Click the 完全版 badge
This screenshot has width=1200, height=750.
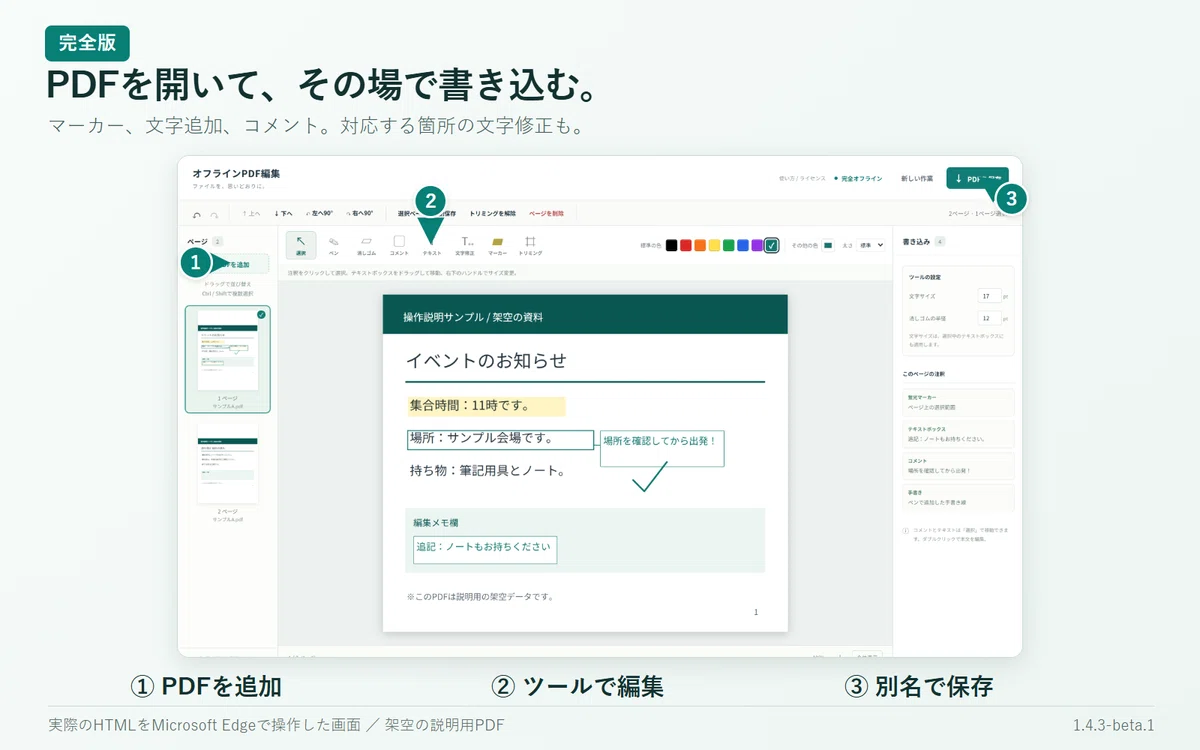[x=87, y=43]
